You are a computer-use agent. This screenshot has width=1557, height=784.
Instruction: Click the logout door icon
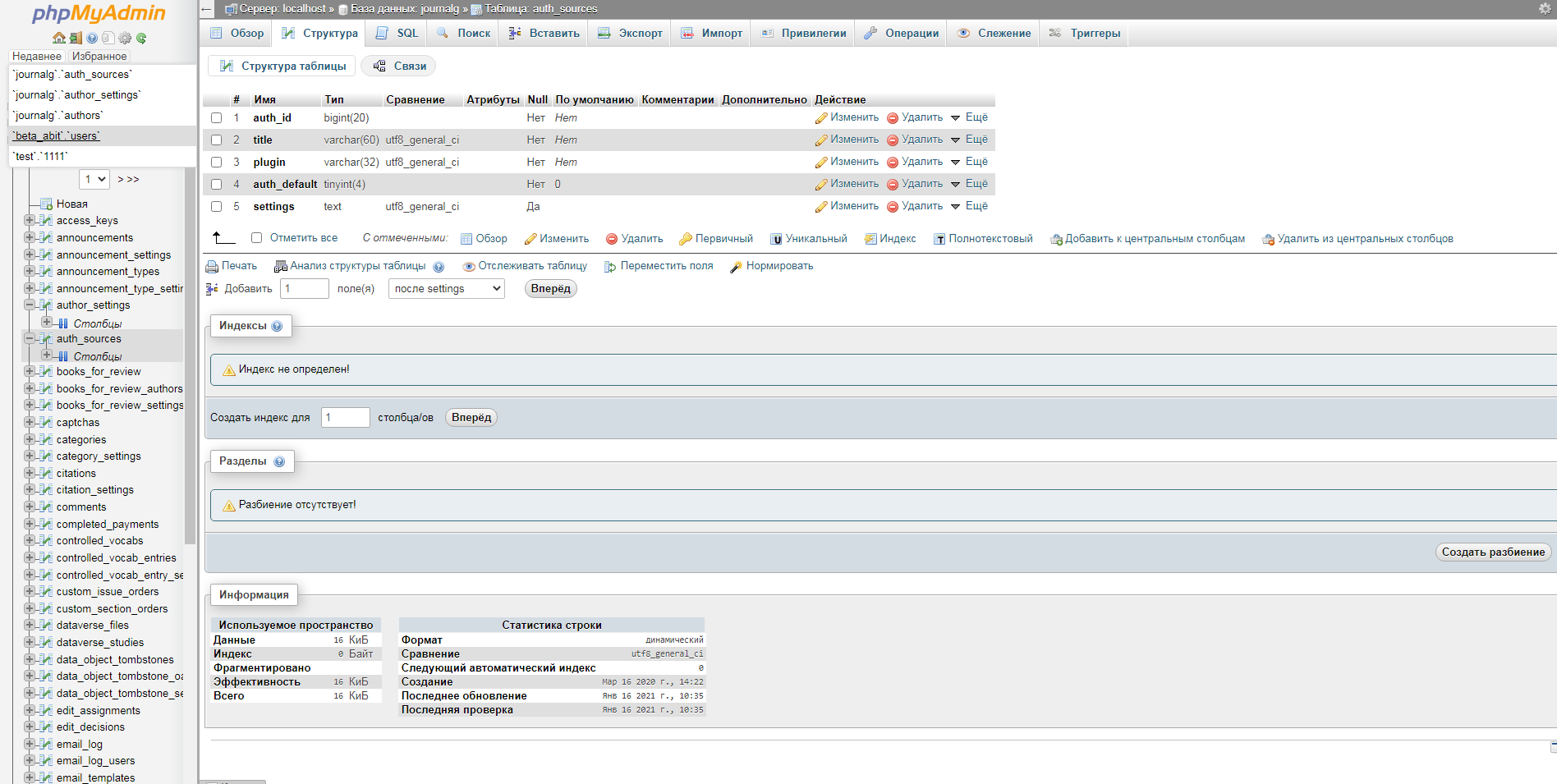pyautogui.click(x=76, y=38)
